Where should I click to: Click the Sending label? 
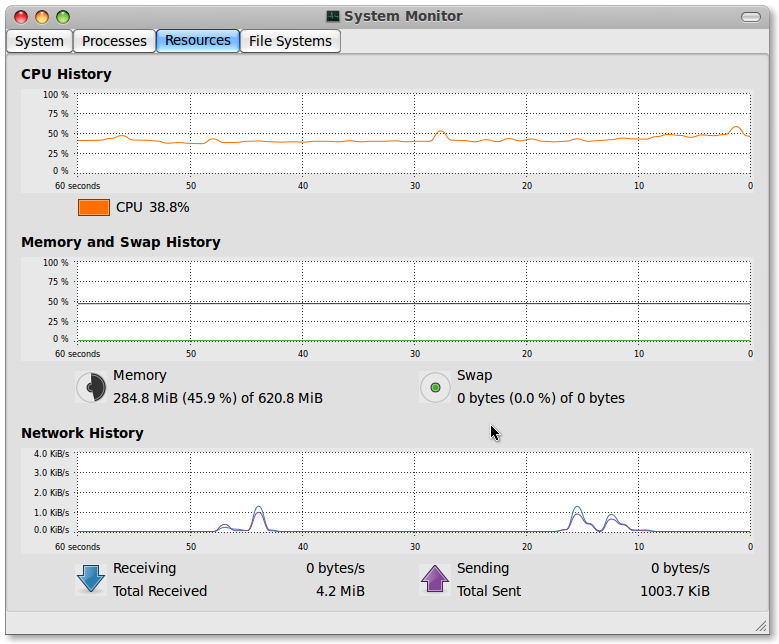tap(483, 568)
